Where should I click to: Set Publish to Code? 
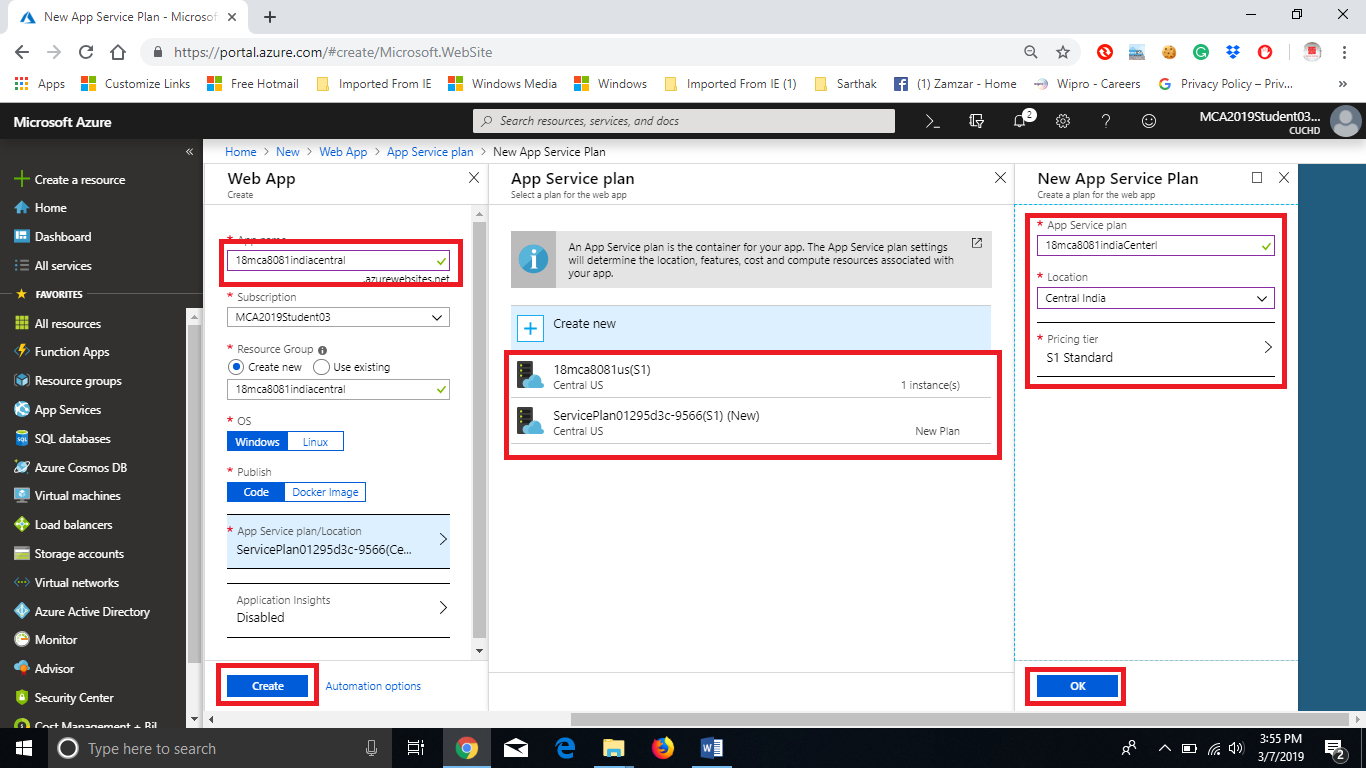256,492
